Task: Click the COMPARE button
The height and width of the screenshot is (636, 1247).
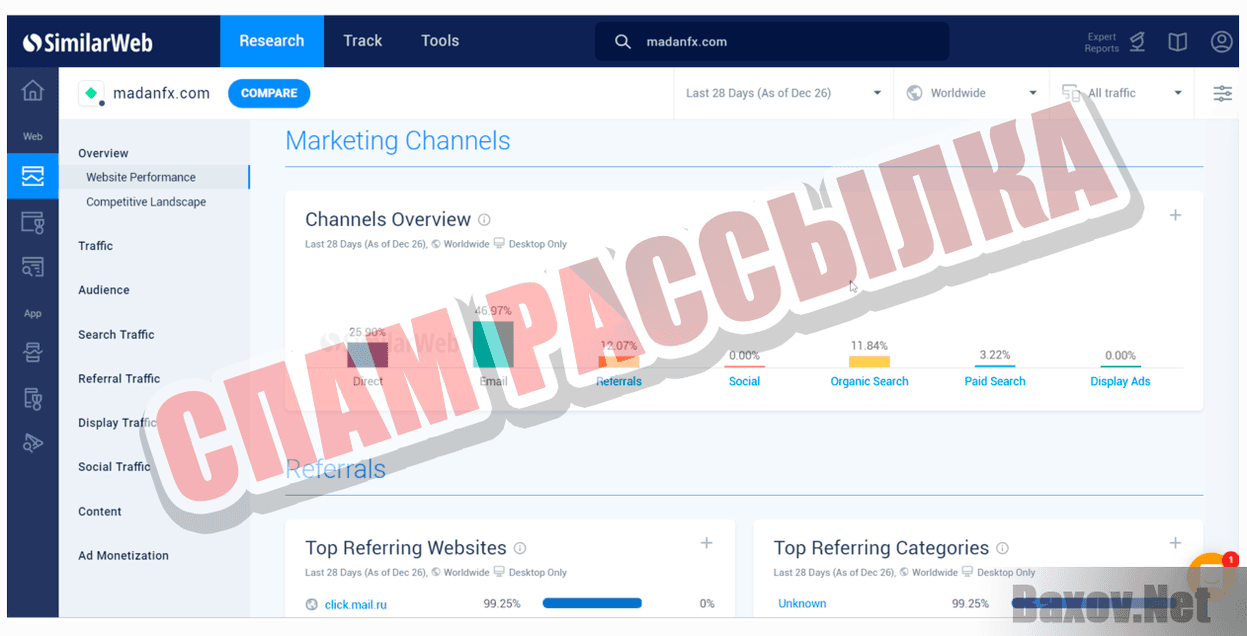Action: (x=269, y=93)
